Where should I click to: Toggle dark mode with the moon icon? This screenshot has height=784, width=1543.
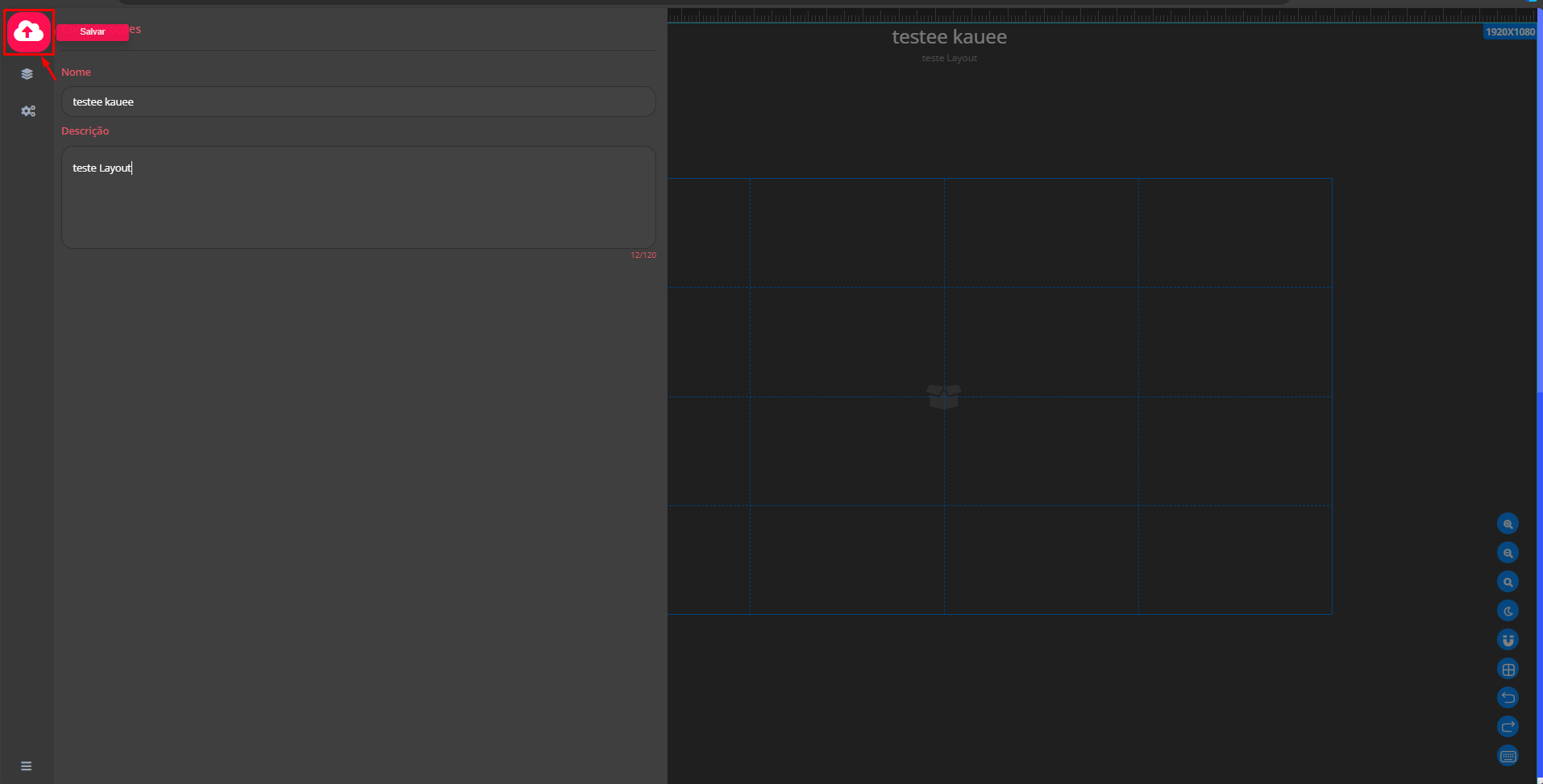[1507, 610]
